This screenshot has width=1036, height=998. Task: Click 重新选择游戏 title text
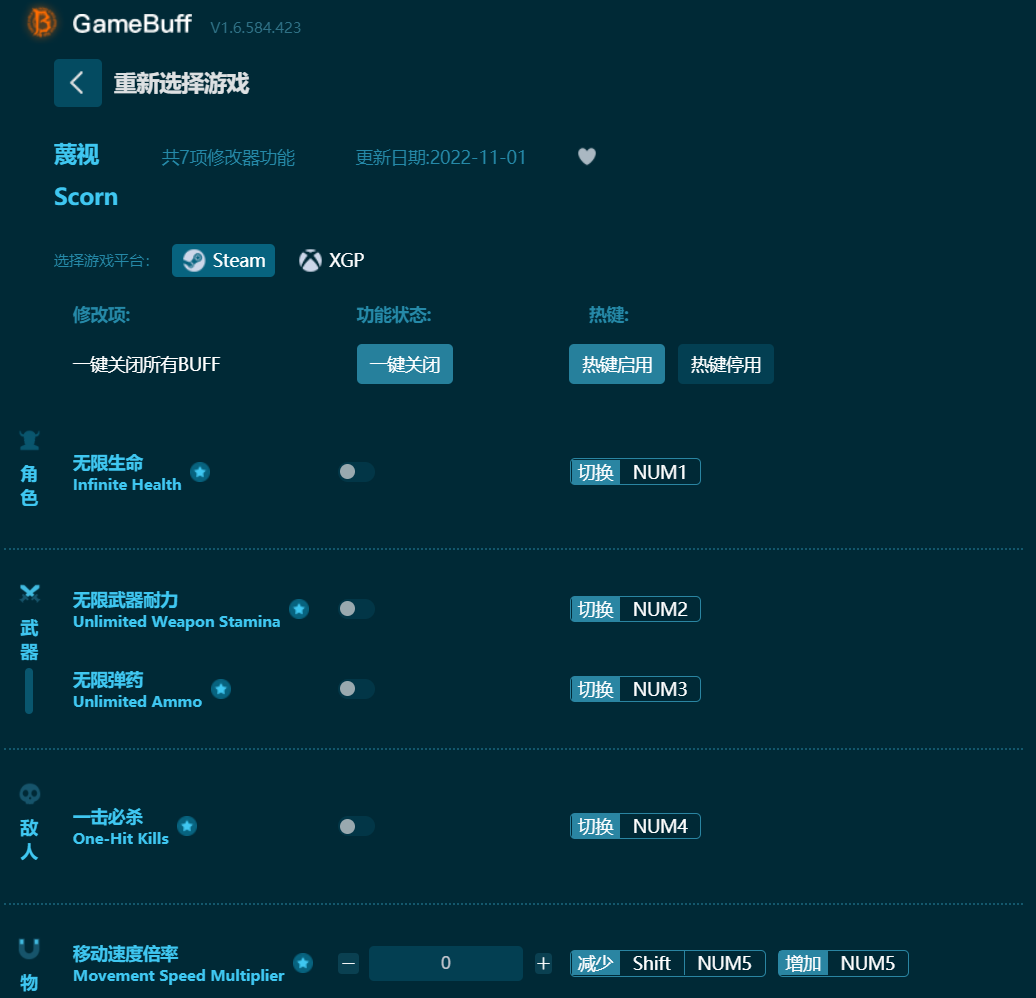pyautogui.click(x=182, y=83)
